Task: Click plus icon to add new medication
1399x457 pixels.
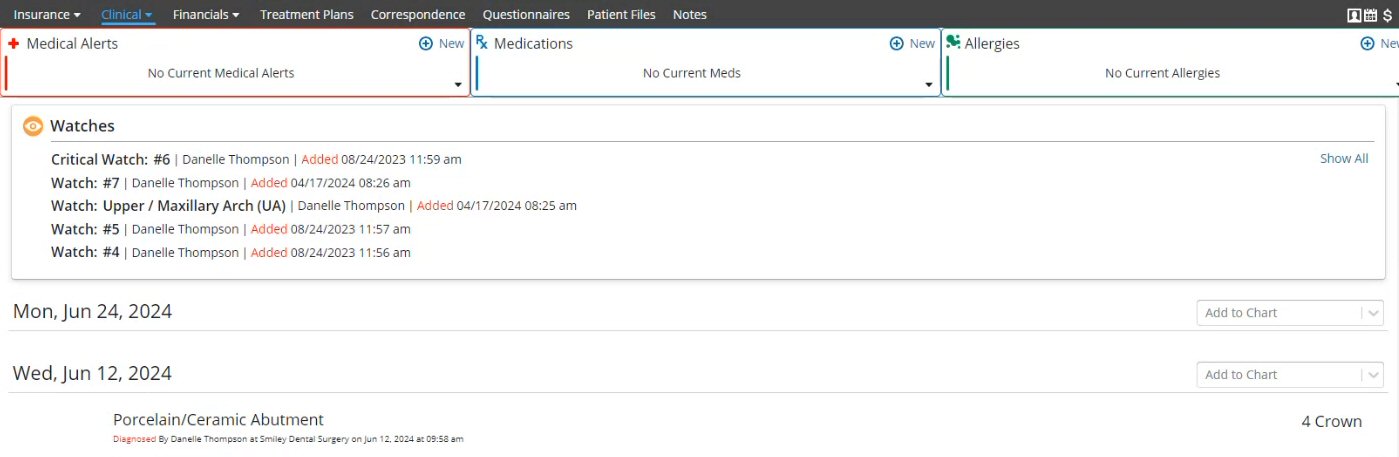Action: click(896, 44)
